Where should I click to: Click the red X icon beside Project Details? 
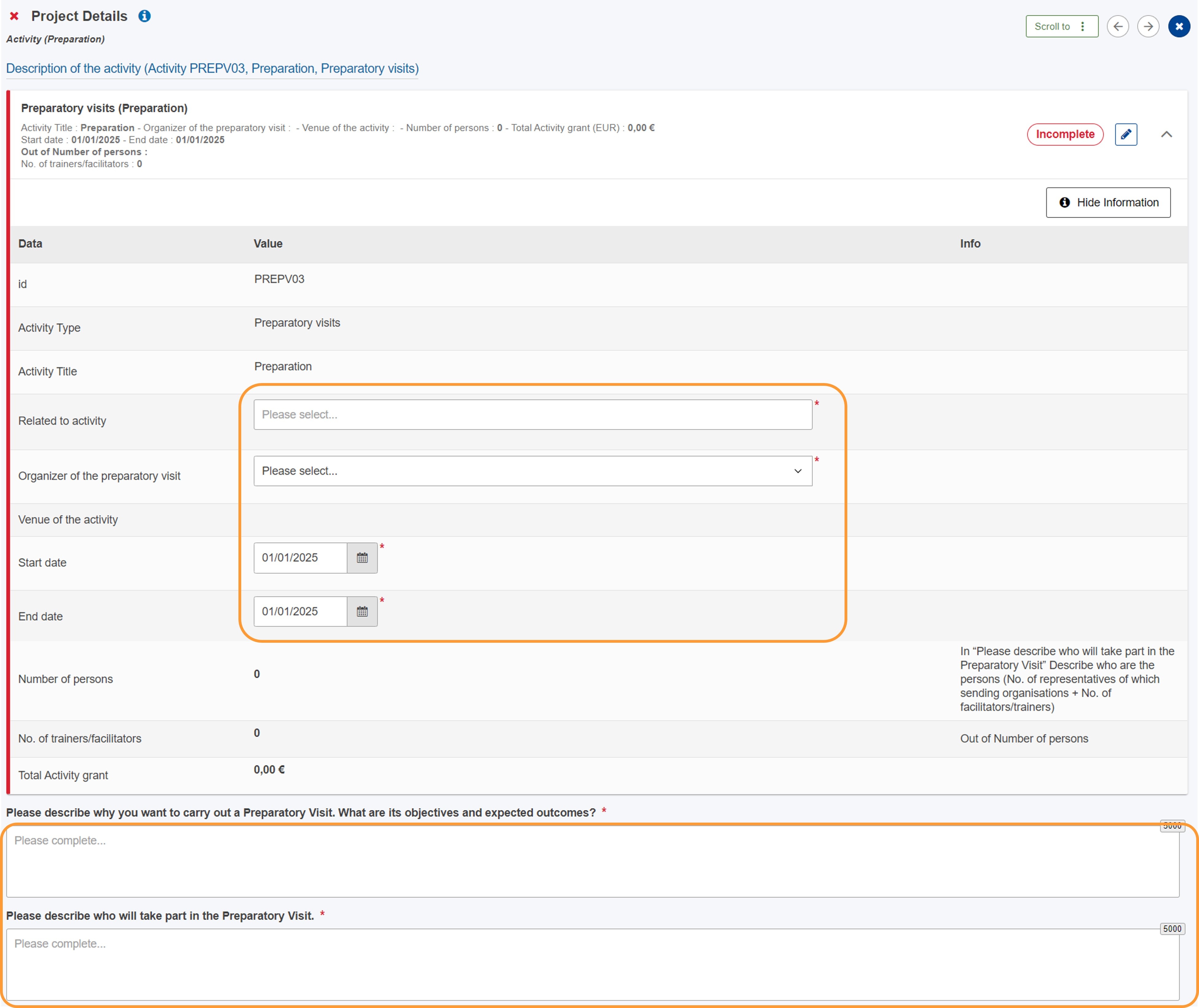pyautogui.click(x=14, y=16)
